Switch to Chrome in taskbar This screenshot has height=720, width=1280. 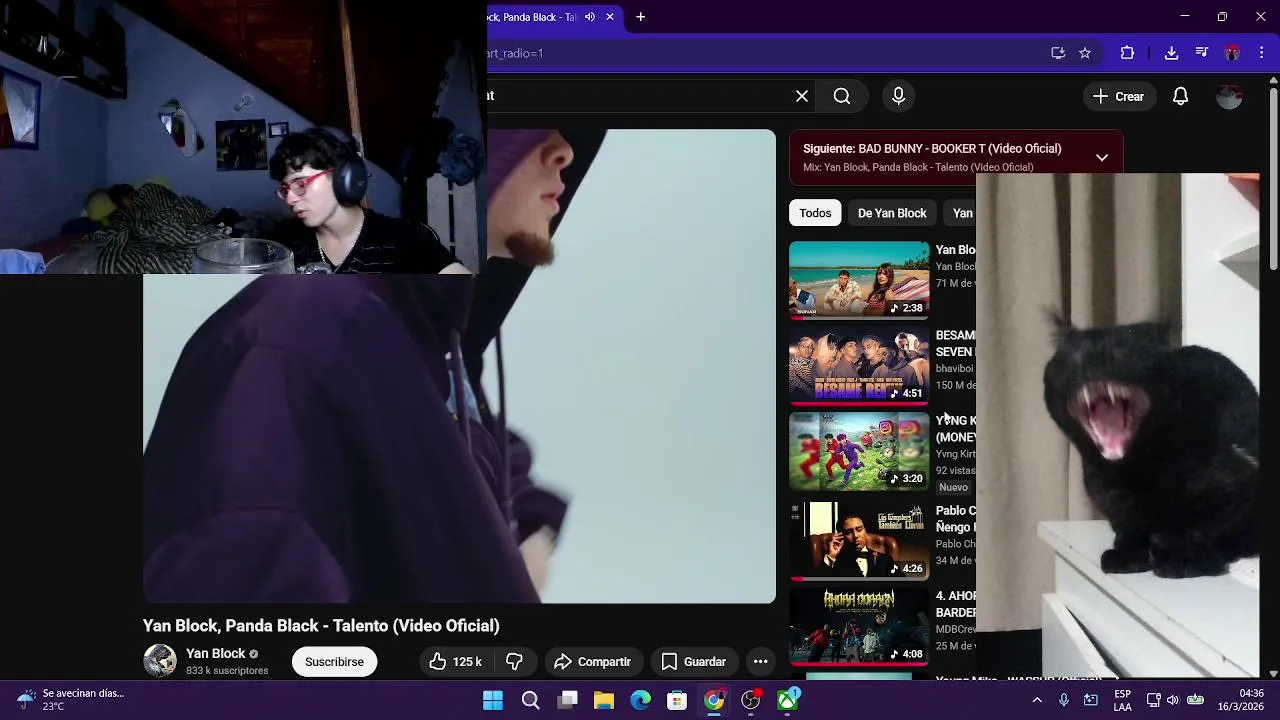tap(714, 700)
